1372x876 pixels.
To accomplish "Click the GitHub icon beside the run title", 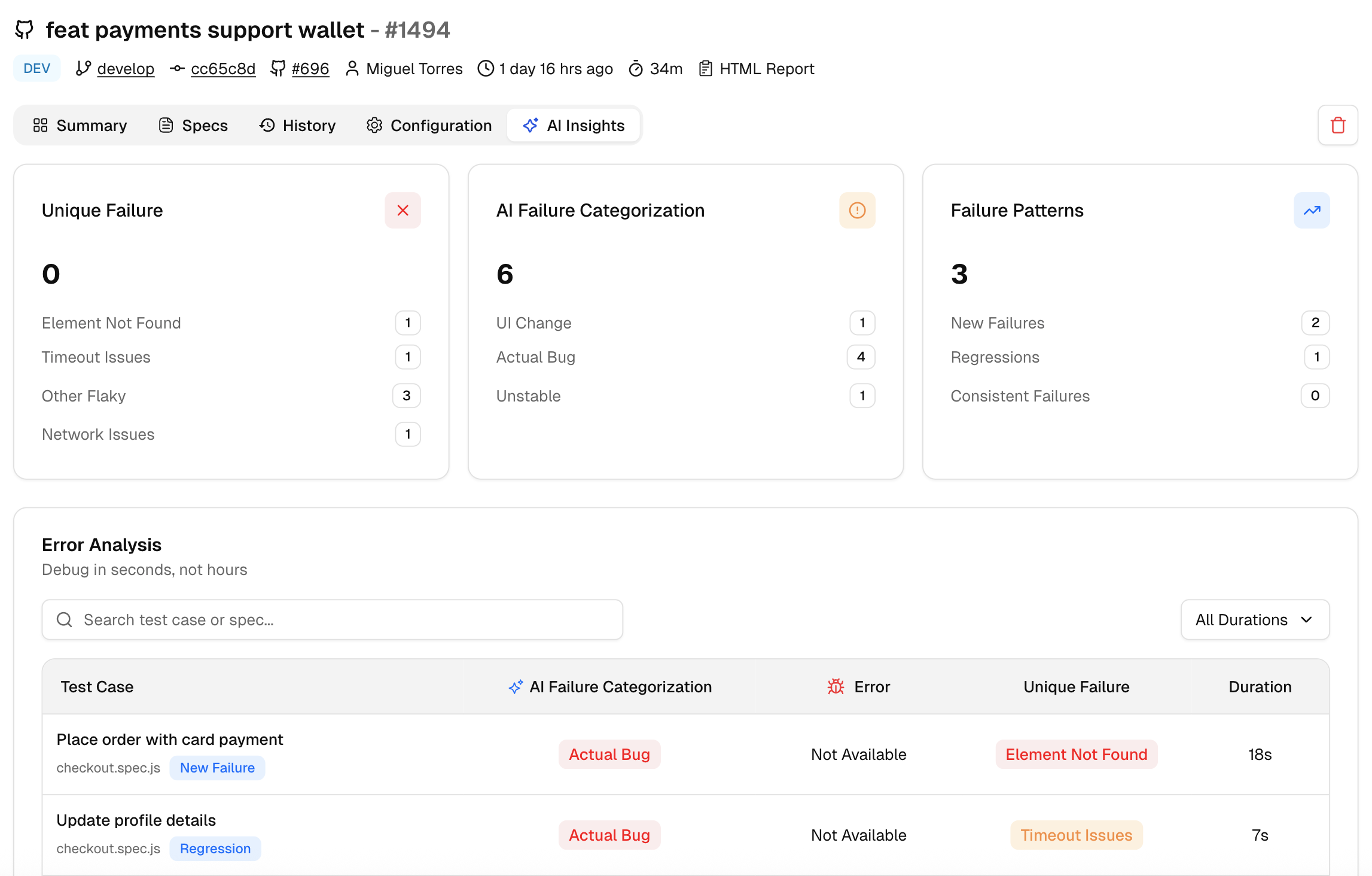I will tap(25, 29).
